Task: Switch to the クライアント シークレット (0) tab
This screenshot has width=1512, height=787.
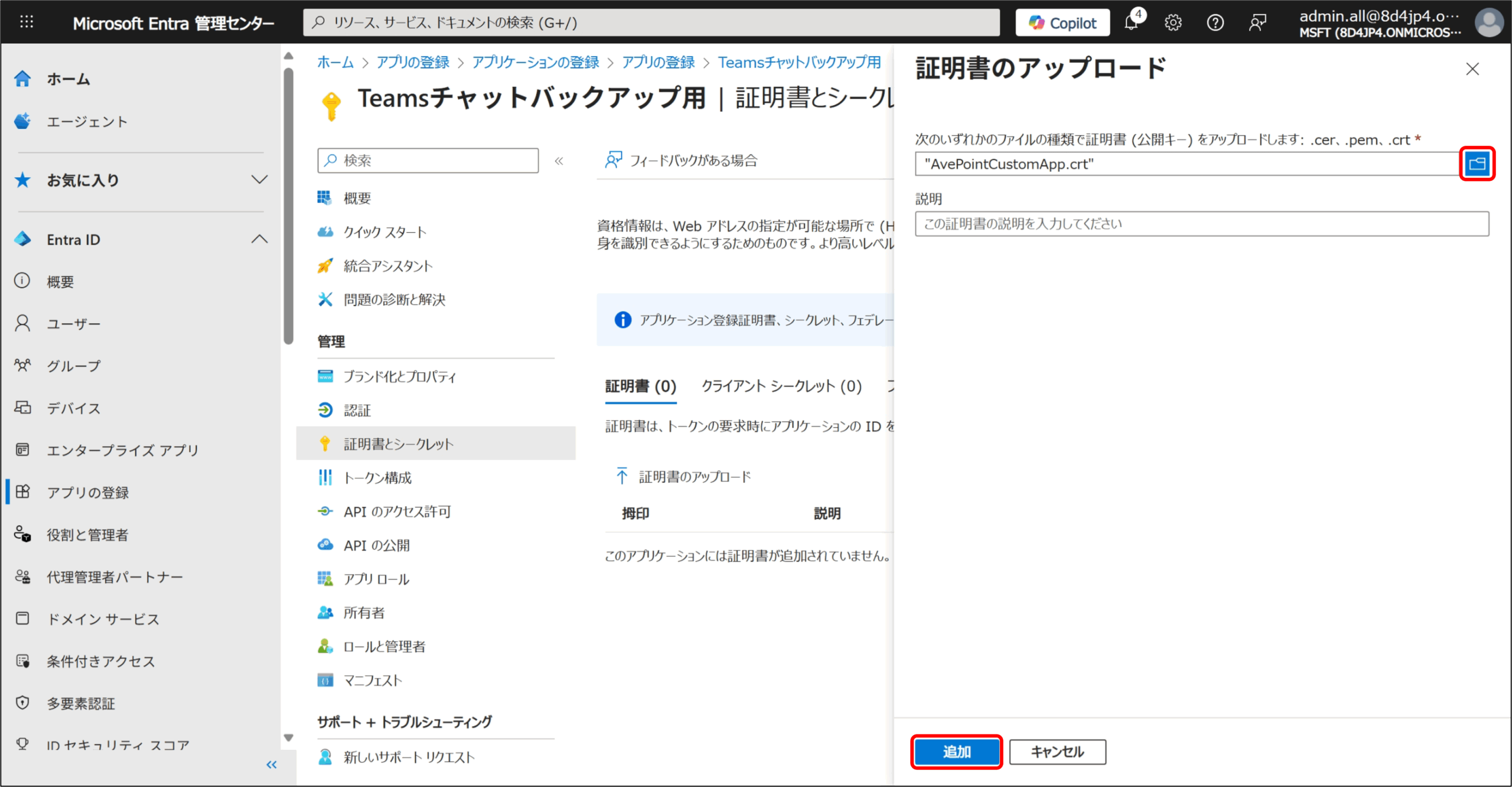Action: [781, 386]
